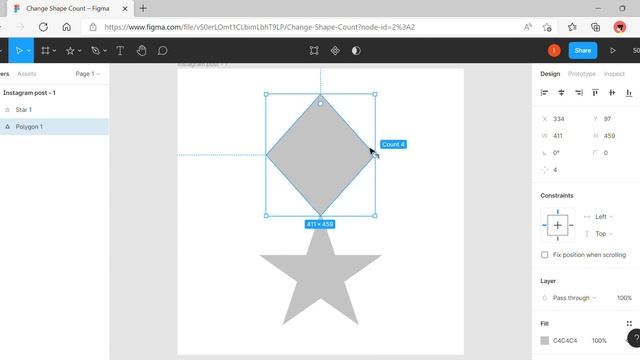This screenshot has width=640, height=360.
Task: Click Align vertical centers icon
Action: coord(612,93)
